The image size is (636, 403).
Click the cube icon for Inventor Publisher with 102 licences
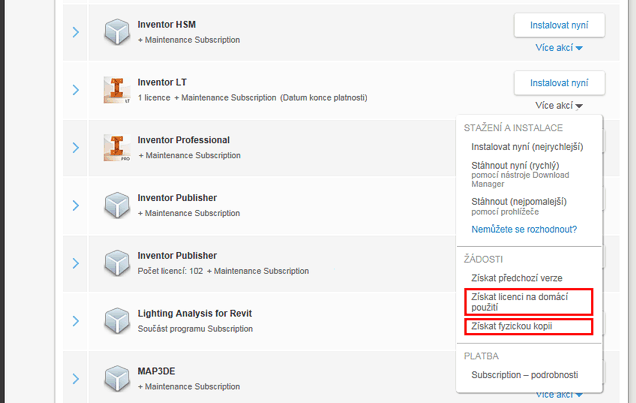(x=117, y=263)
